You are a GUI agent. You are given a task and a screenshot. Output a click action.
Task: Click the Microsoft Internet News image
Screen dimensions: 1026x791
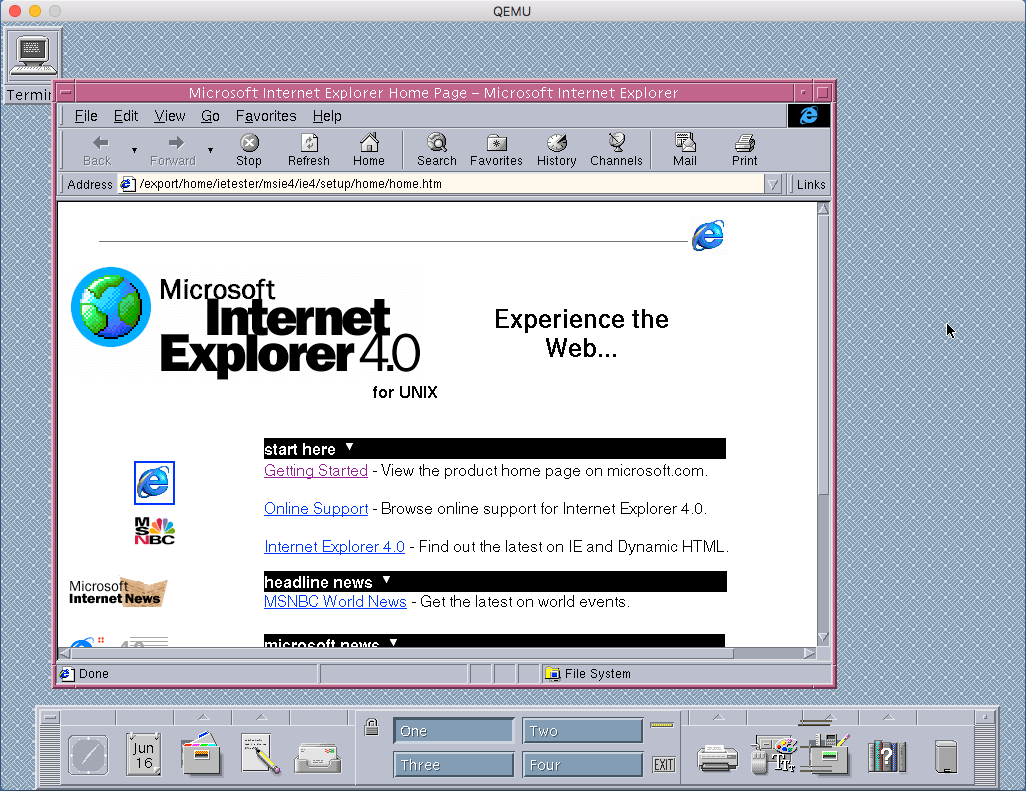point(118,592)
